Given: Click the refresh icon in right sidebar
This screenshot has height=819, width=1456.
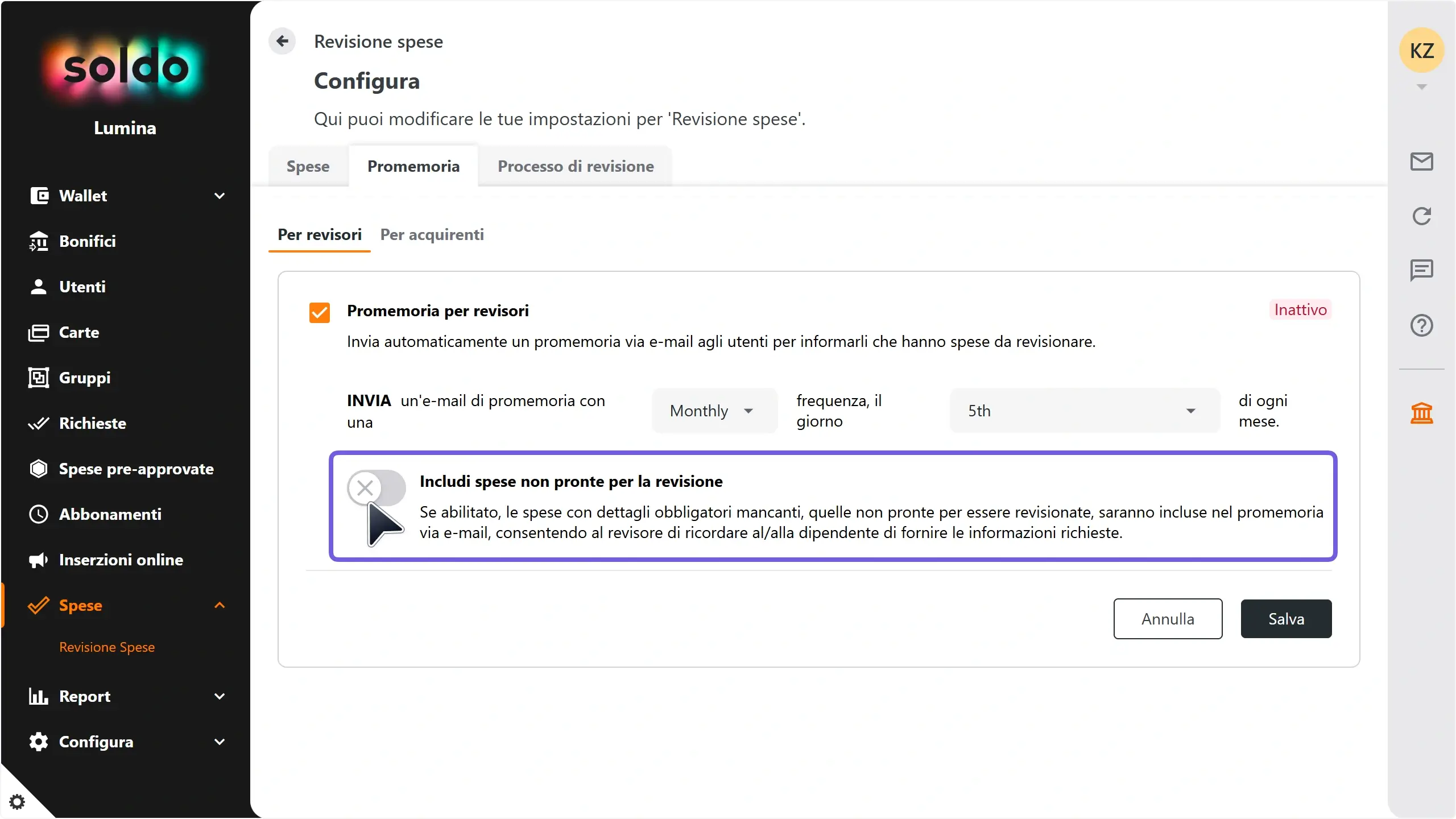Looking at the screenshot, I should (1421, 216).
